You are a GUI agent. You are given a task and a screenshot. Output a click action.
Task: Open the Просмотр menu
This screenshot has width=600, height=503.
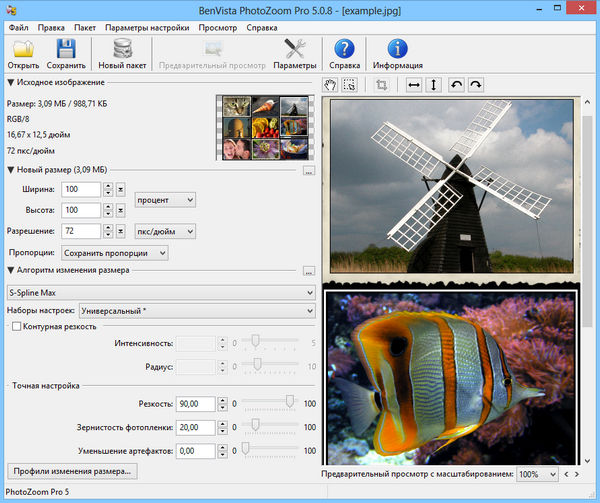tap(217, 27)
